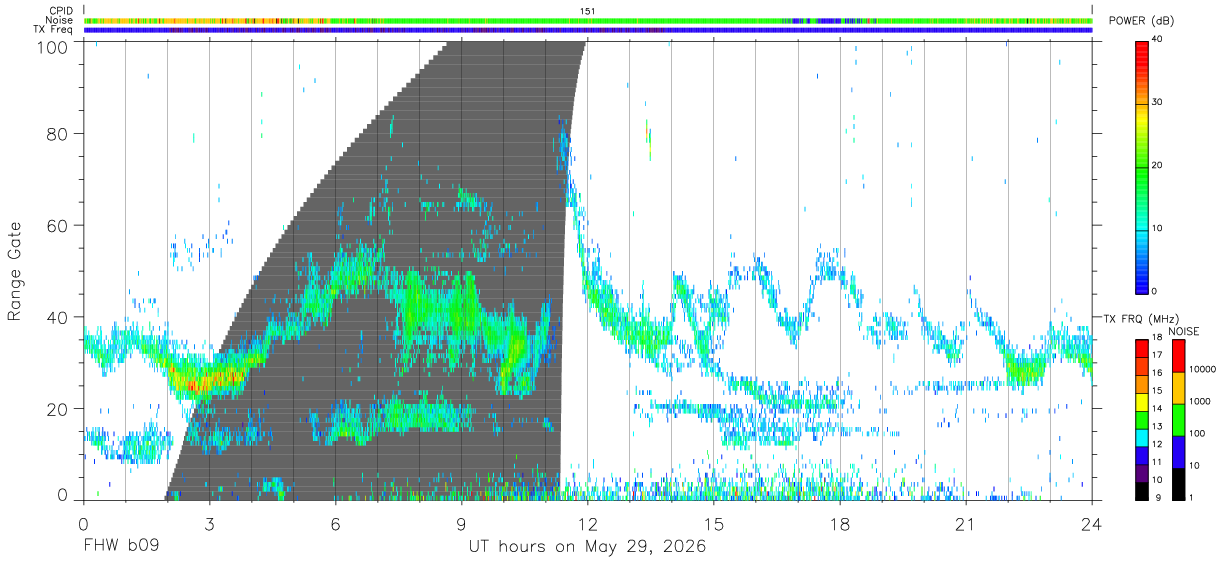Click the range gate tick label '60'

coord(56,226)
